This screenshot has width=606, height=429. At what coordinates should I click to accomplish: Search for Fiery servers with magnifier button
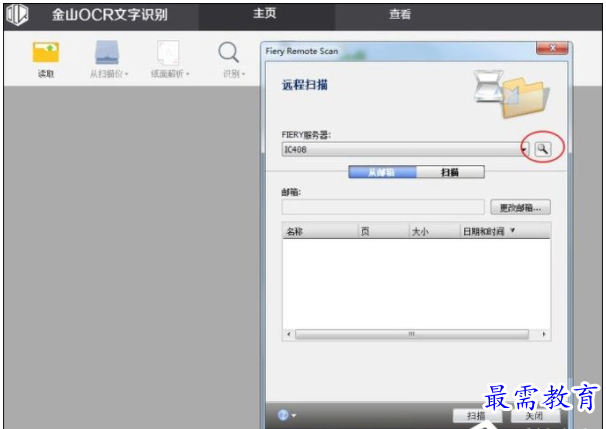pos(543,149)
